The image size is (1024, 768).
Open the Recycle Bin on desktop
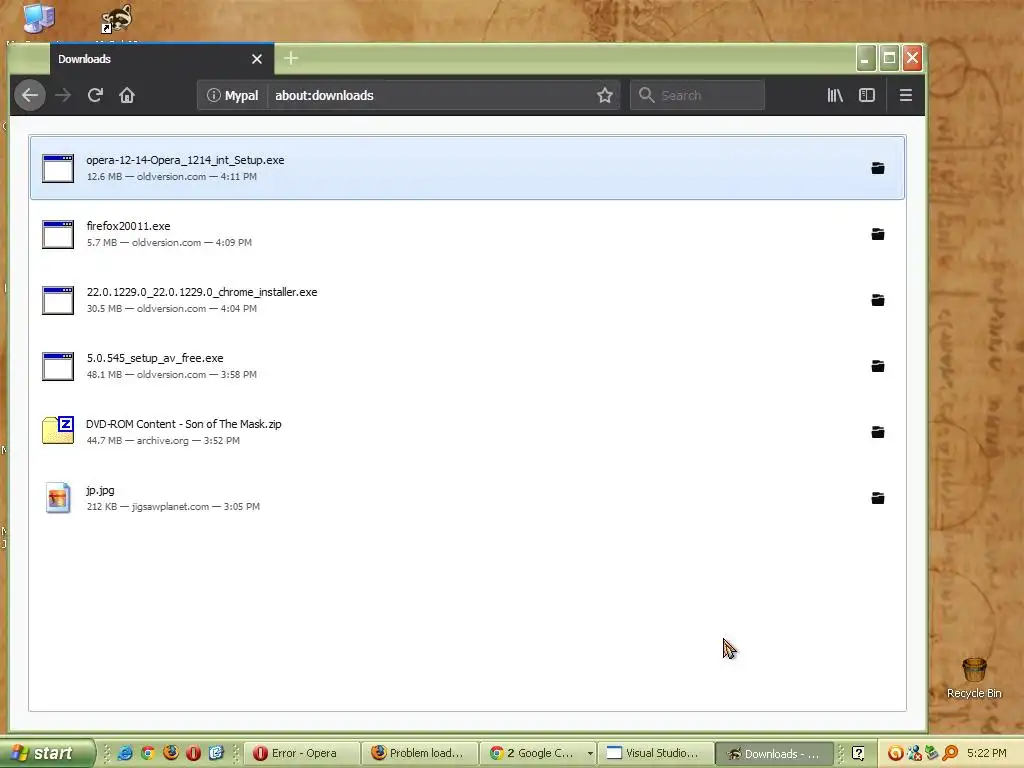[x=974, y=678]
